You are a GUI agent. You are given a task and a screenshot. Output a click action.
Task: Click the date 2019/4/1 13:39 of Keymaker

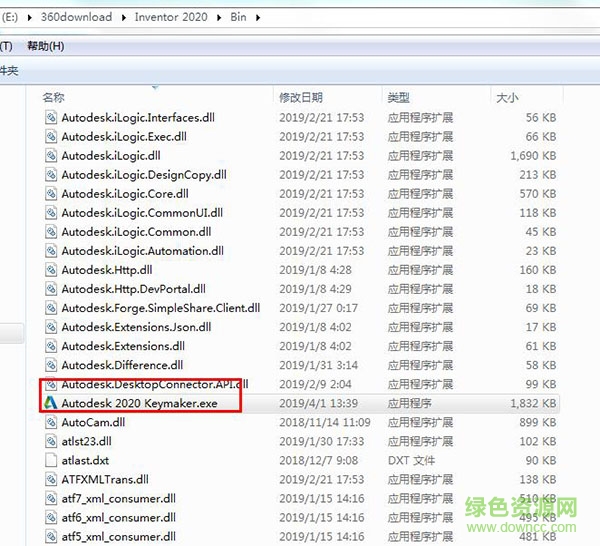pyautogui.click(x=318, y=403)
